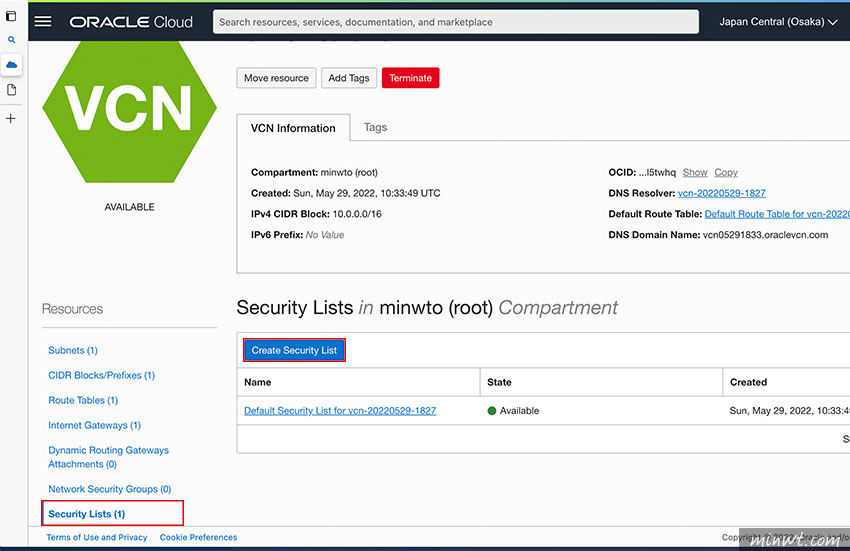This screenshot has height=551, width=850.
Task: Open CIDR Blocks/Prefixes (1) resource
Action: pyautogui.click(x=101, y=375)
